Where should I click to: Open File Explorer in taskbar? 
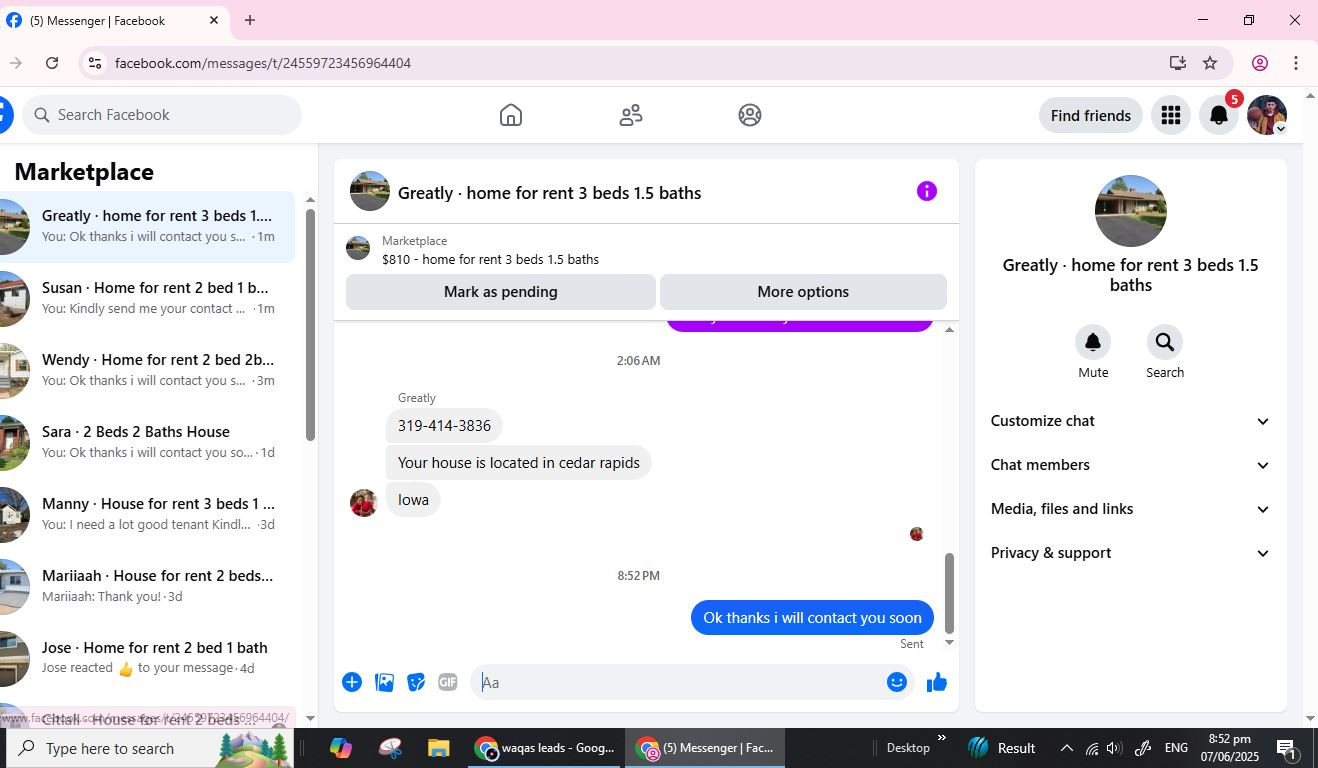pyautogui.click(x=438, y=748)
